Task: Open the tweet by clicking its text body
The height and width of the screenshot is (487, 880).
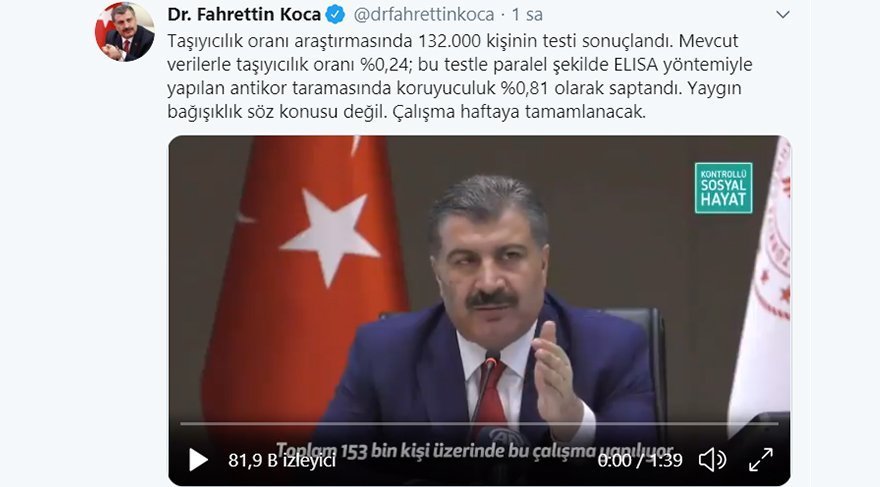Action: tap(460, 76)
